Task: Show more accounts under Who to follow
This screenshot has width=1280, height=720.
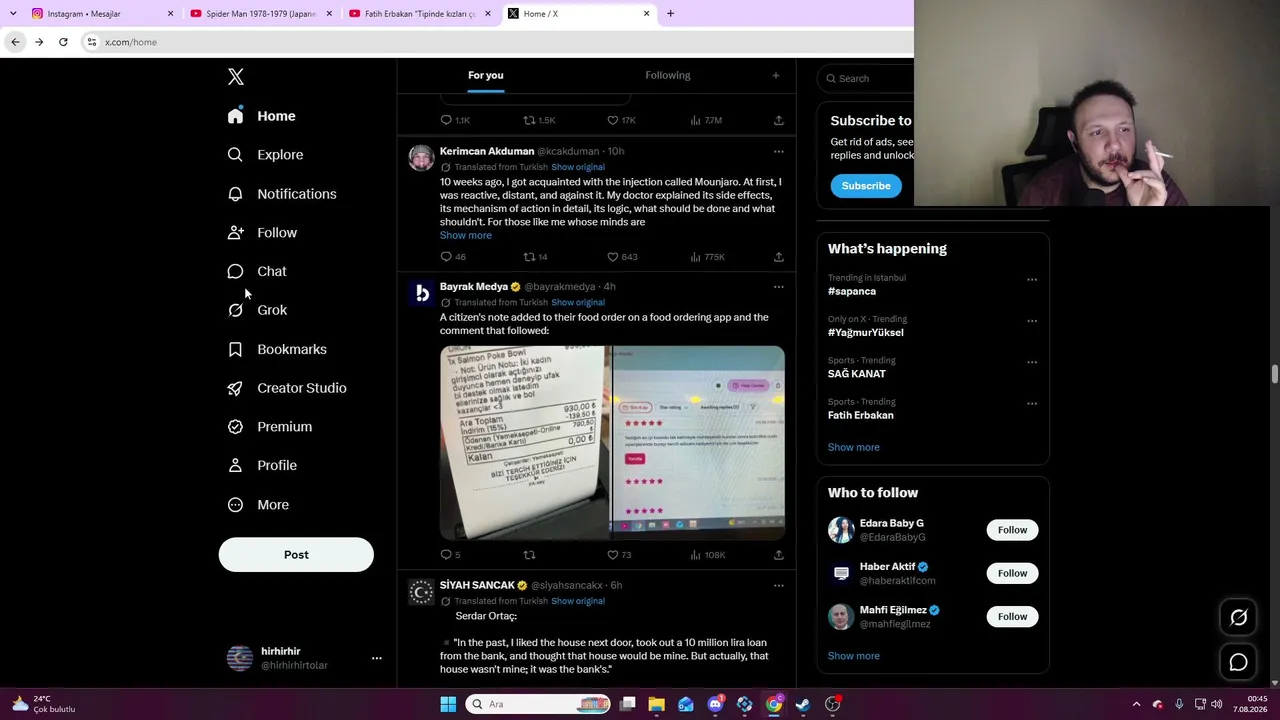Action: (x=854, y=656)
